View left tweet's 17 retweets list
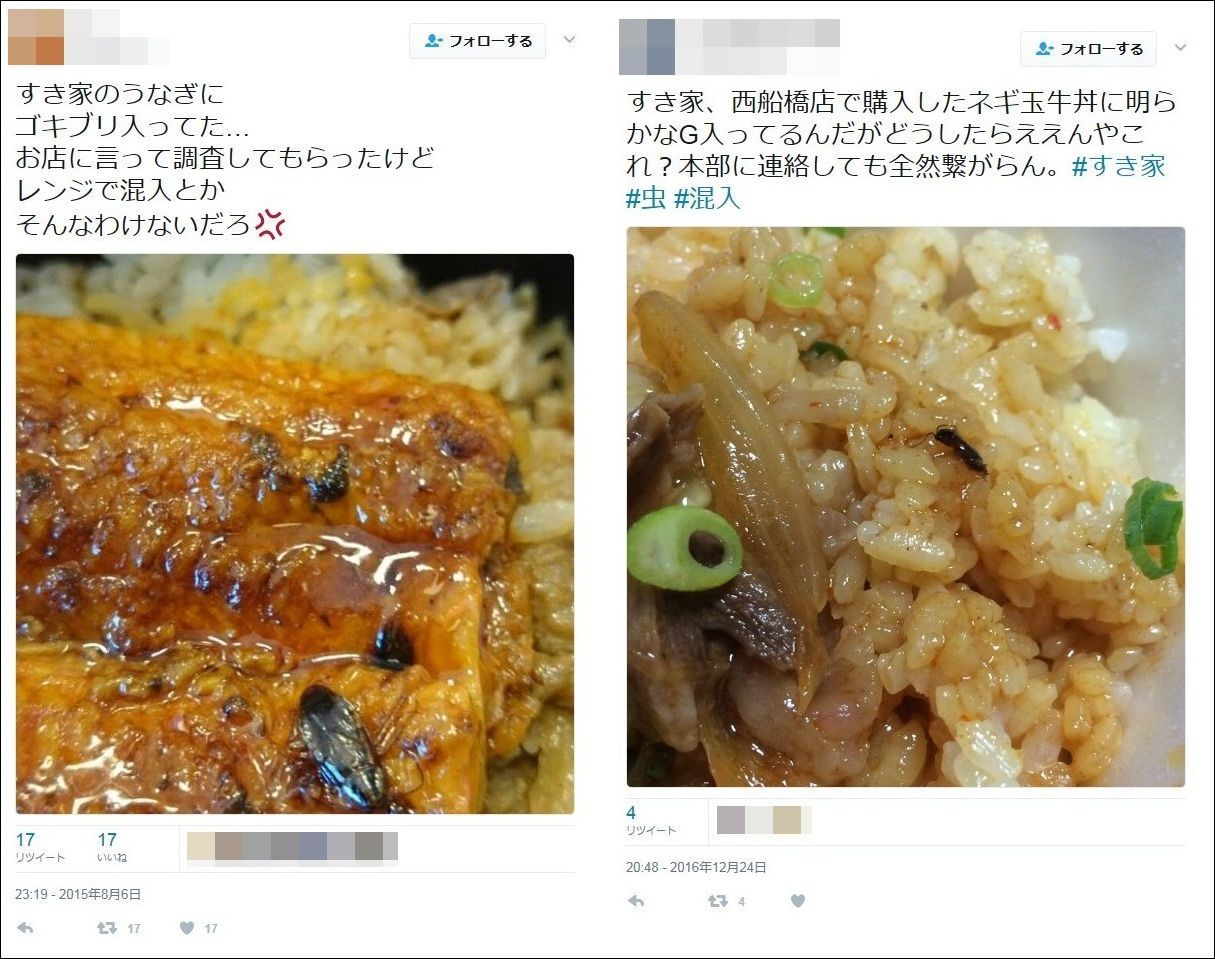The image size is (1215, 959). [40, 847]
